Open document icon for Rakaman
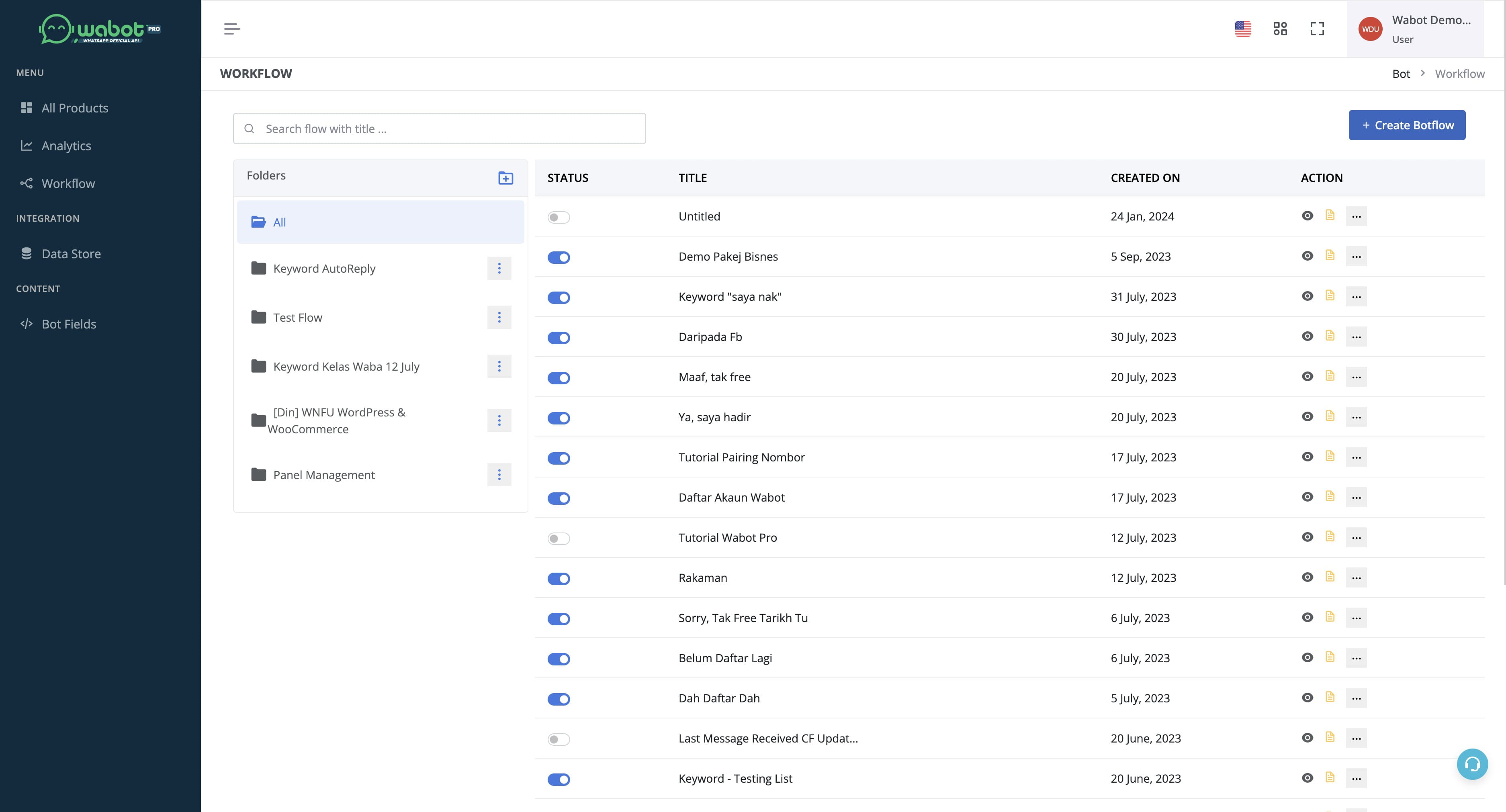1506x812 pixels. [x=1330, y=577]
